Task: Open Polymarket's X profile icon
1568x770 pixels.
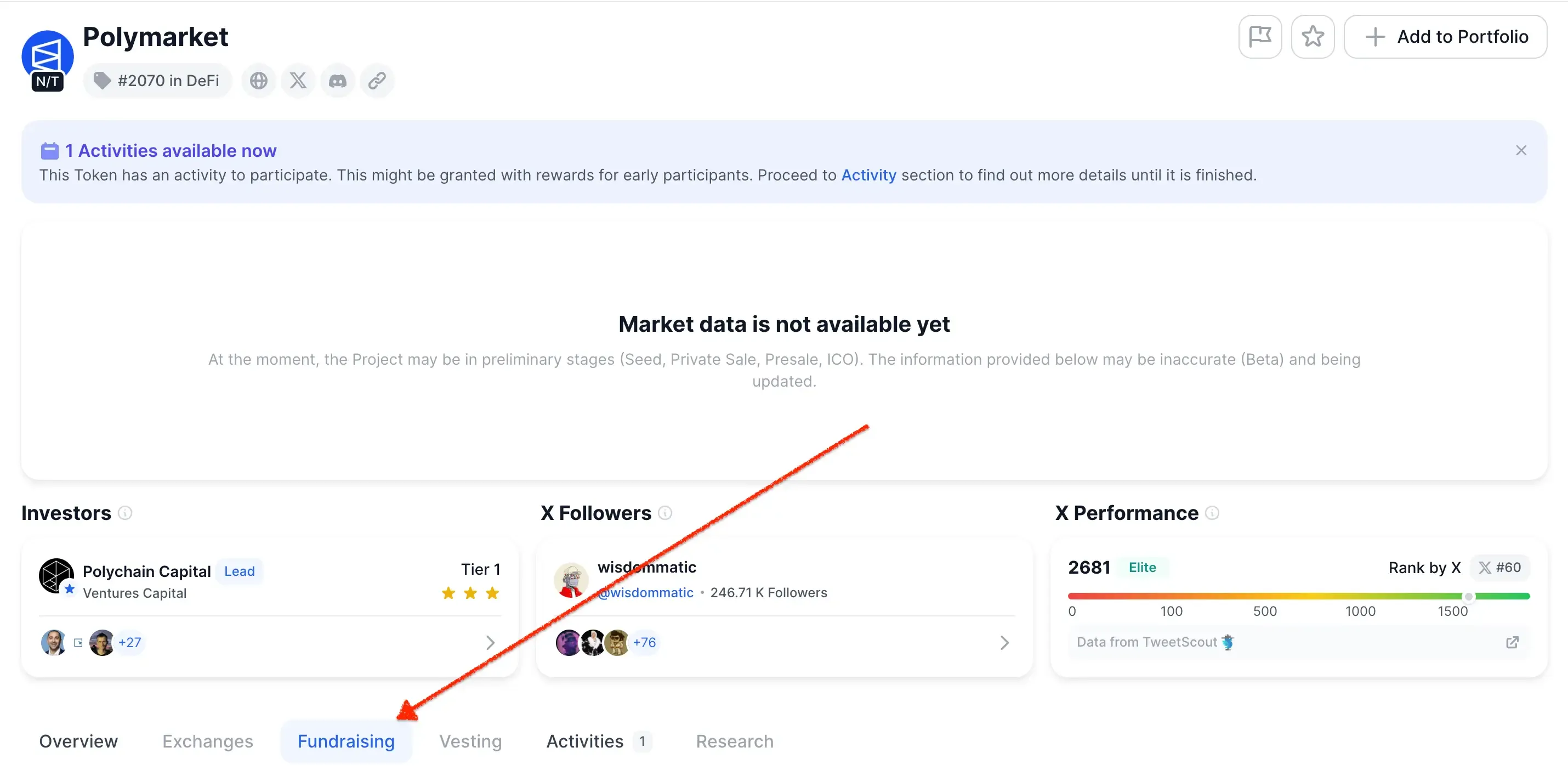Action: coord(298,81)
